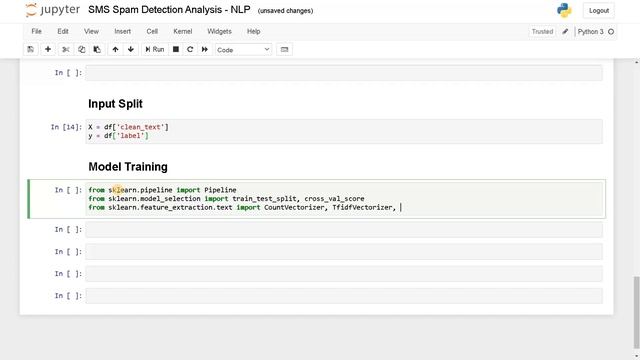Rename notebook title SMS Spam Detection Analysis
This screenshot has height=360, width=640.
tap(169, 10)
